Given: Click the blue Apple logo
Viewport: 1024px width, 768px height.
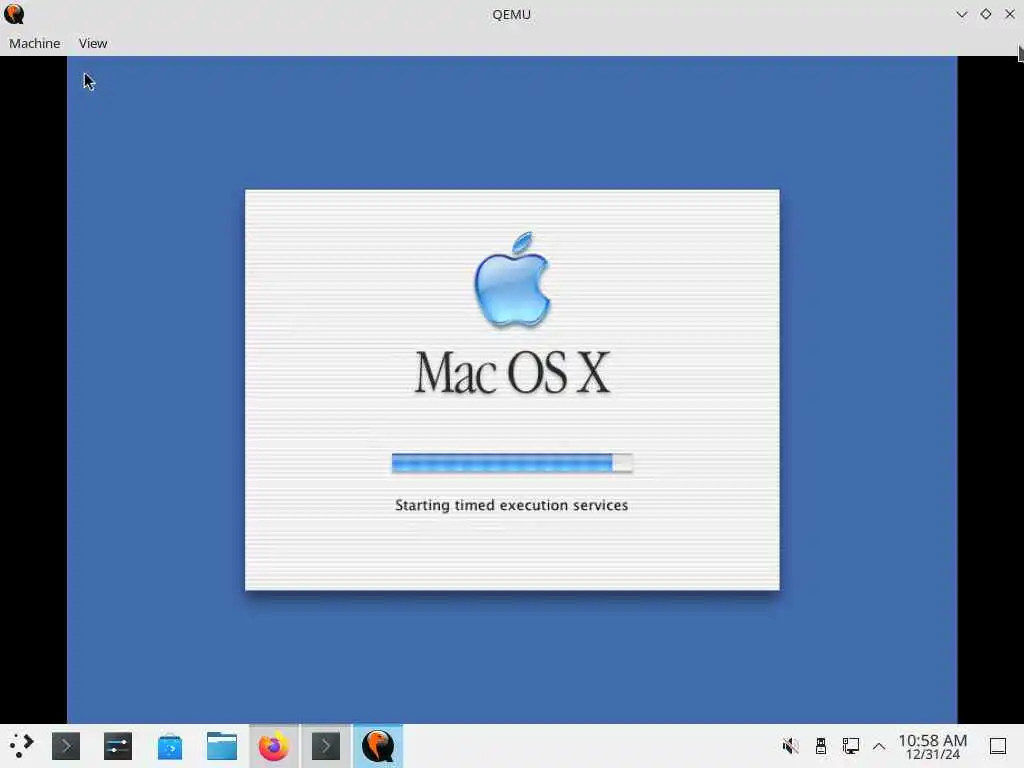Looking at the screenshot, I should 513,279.
